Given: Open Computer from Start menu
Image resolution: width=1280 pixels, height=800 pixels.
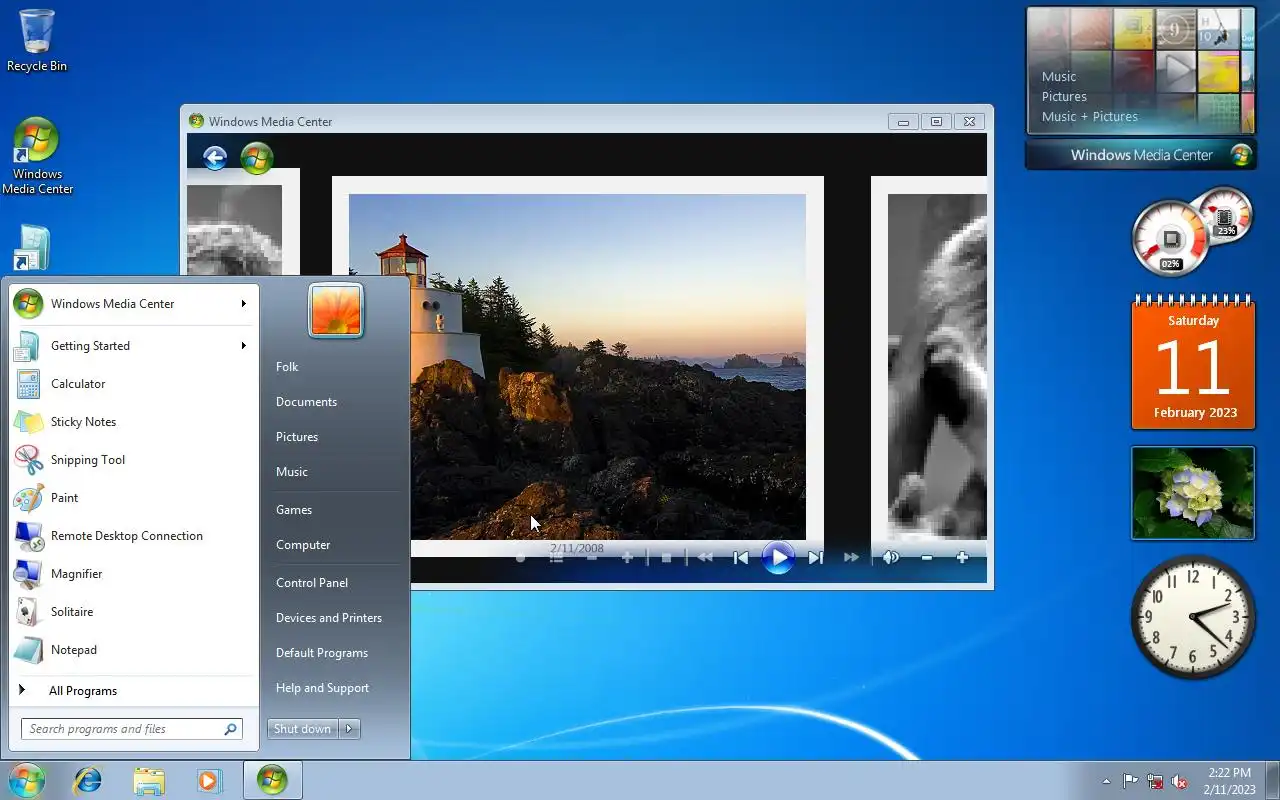Looking at the screenshot, I should click(303, 545).
